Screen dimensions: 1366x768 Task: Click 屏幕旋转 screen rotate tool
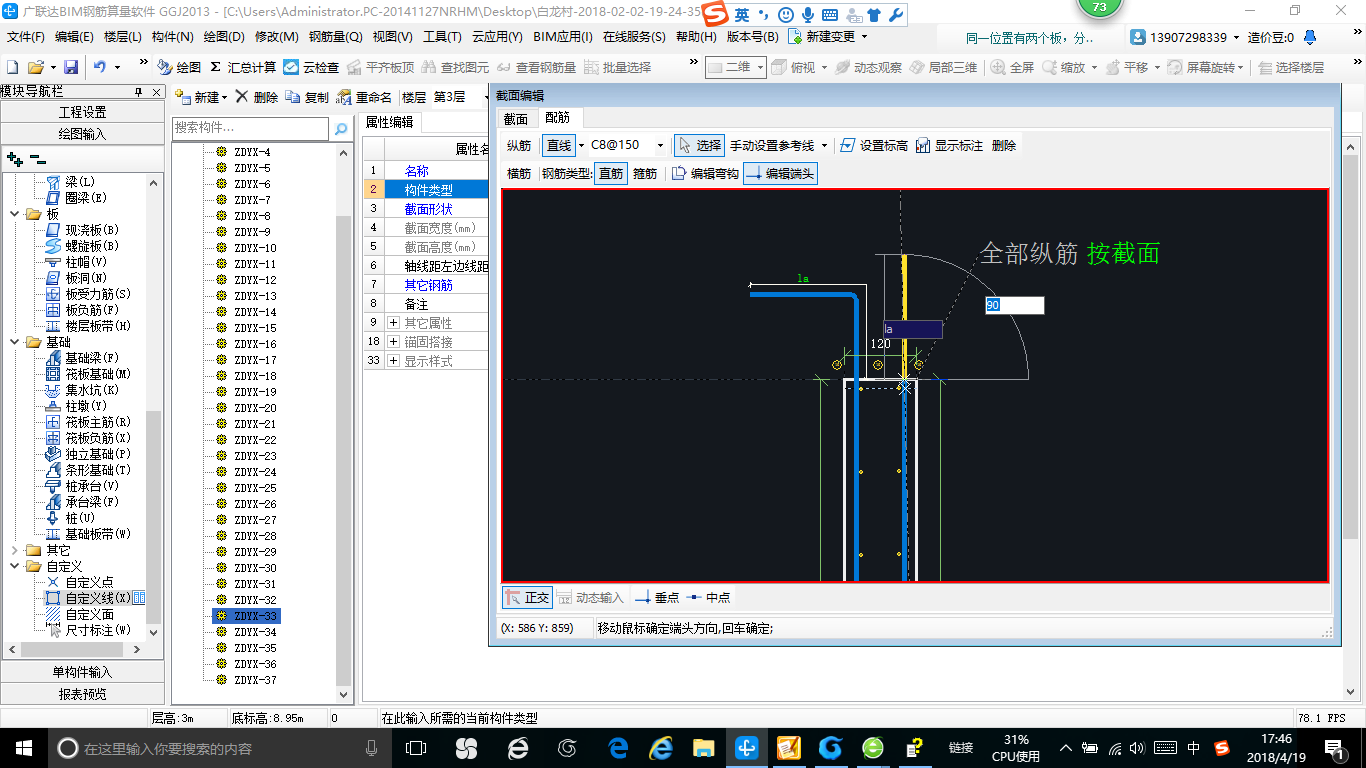click(1205, 67)
